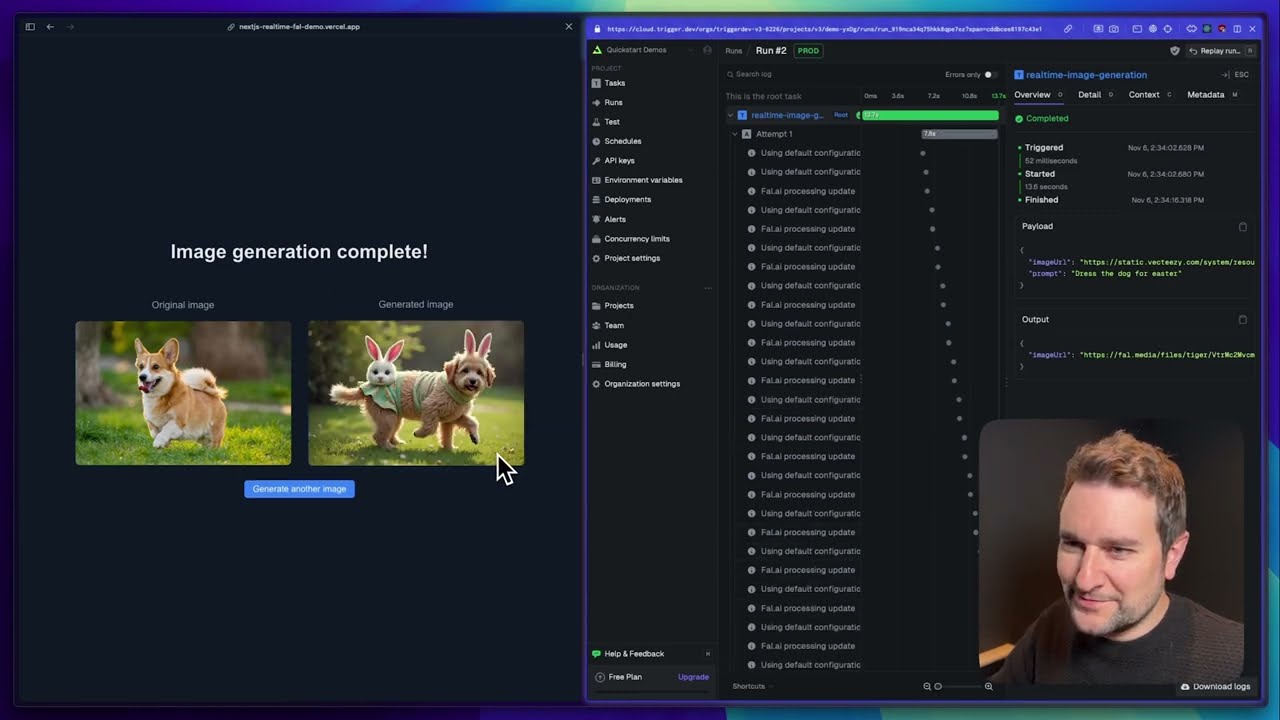This screenshot has width=1280, height=720.
Task: Click the Root badge on task row
Action: [x=841, y=115]
